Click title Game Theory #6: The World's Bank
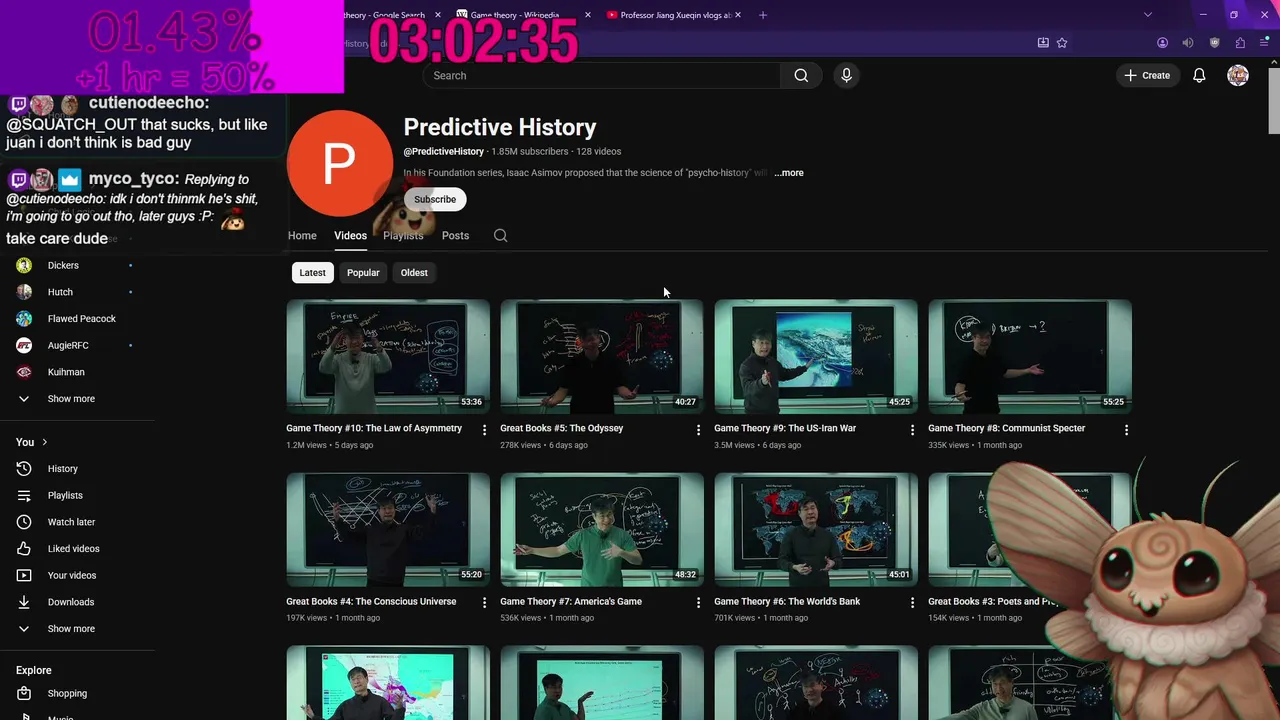 click(787, 602)
